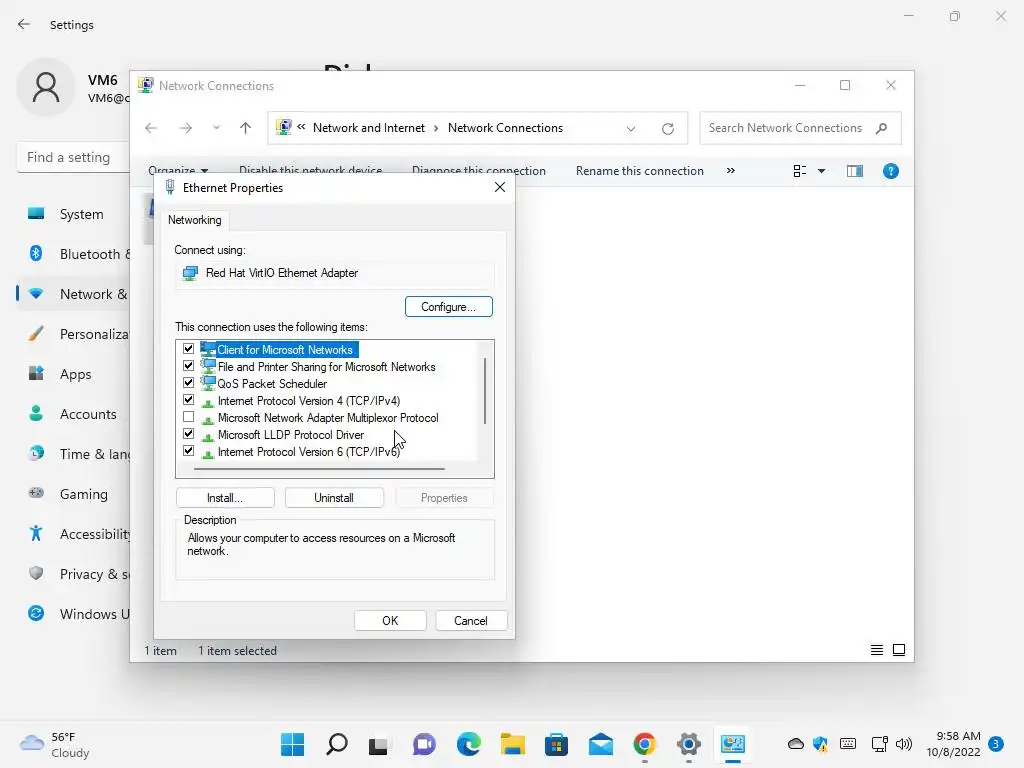1024x768 pixels.
Task: Uncheck Internet Protocol Version 4 checkbox
Action: coord(189,400)
